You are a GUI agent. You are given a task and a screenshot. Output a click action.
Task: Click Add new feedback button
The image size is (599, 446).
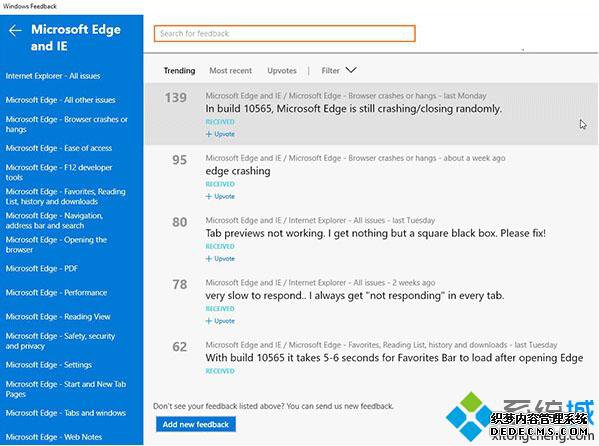coord(196,424)
